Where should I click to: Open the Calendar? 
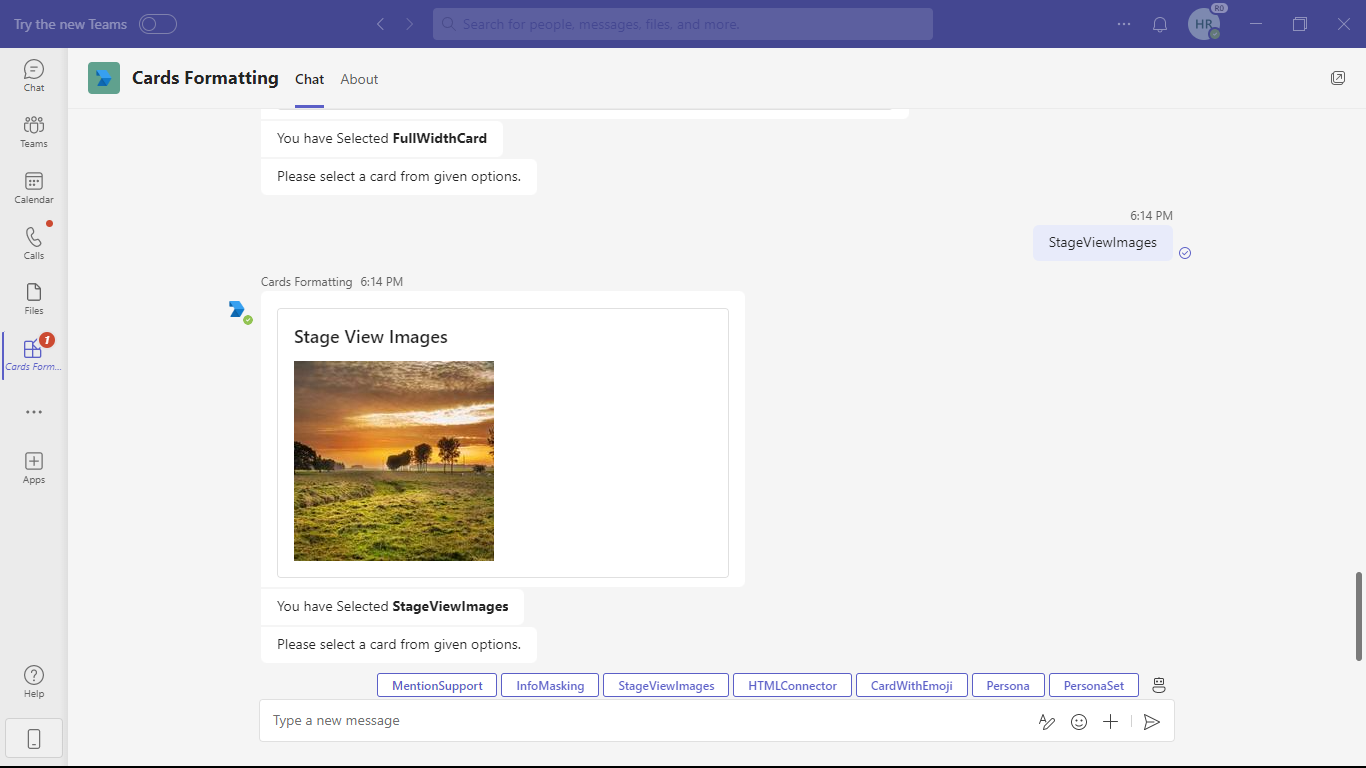33,186
